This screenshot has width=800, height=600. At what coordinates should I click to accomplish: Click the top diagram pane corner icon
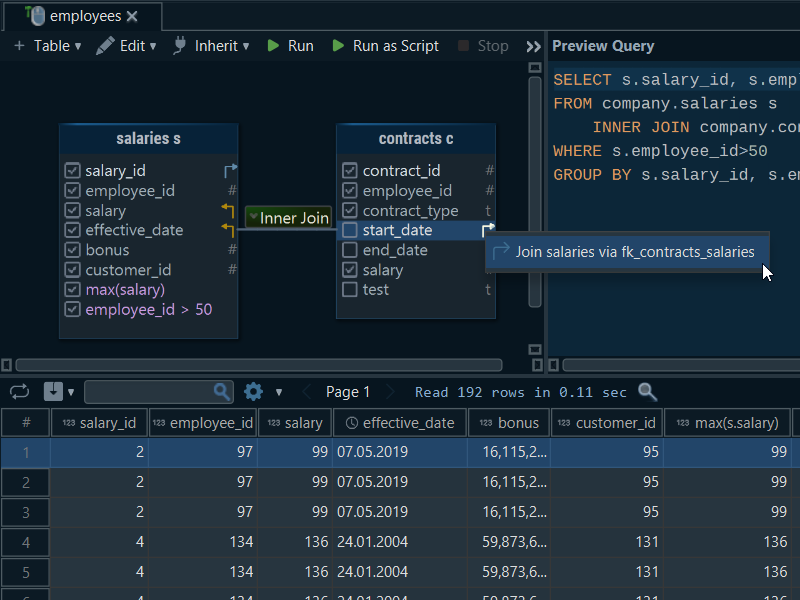coord(535,67)
